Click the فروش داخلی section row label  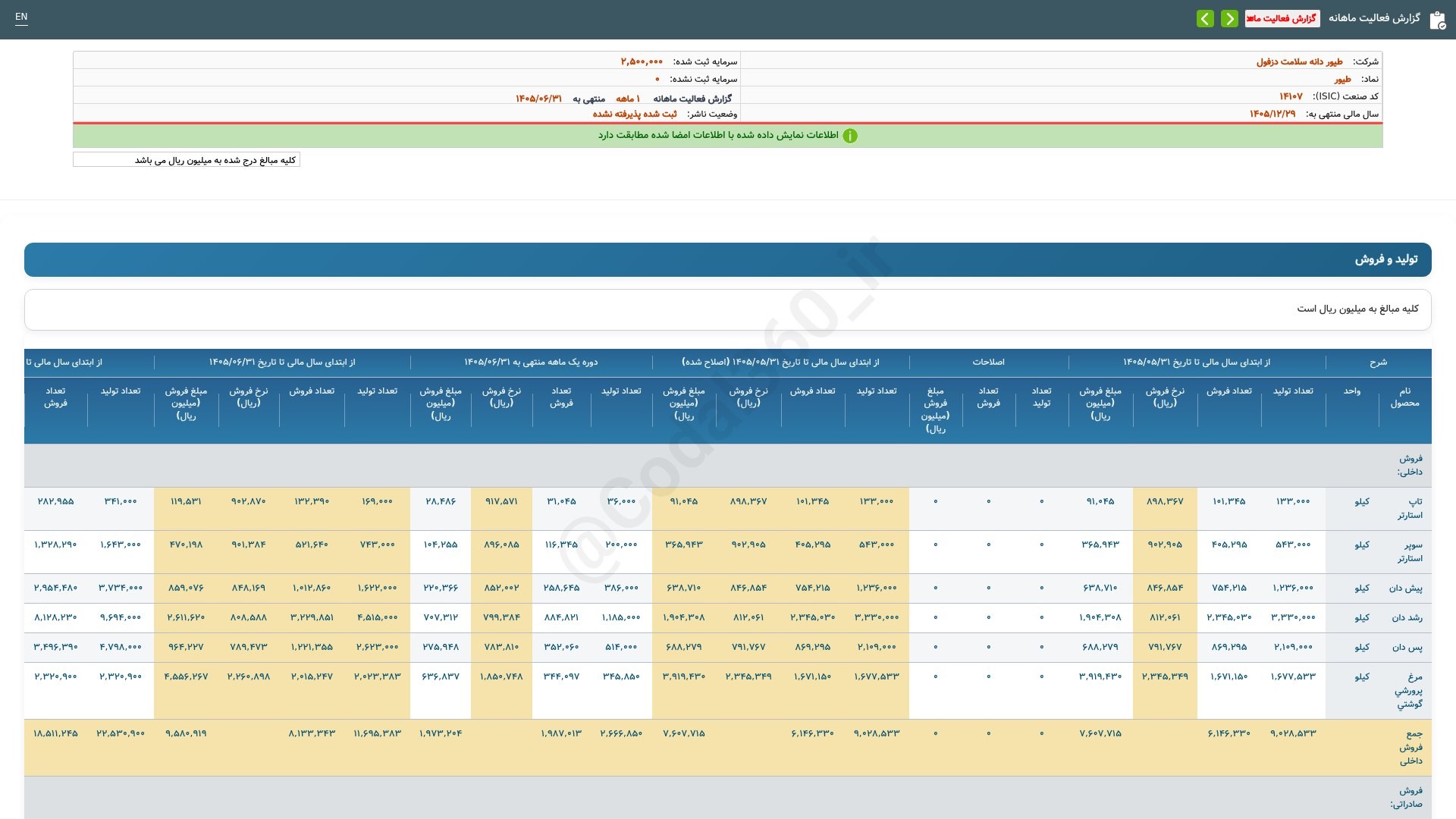(1410, 466)
